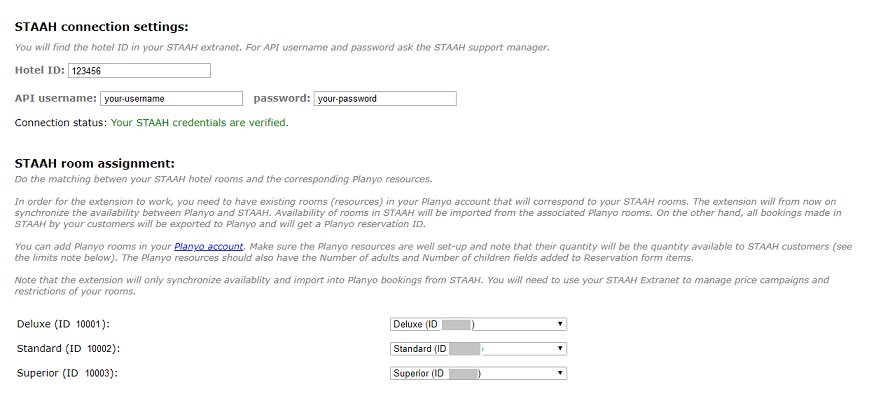Click the hotel ID extranet hint text
This screenshot has height=394, width=877.
point(282,48)
